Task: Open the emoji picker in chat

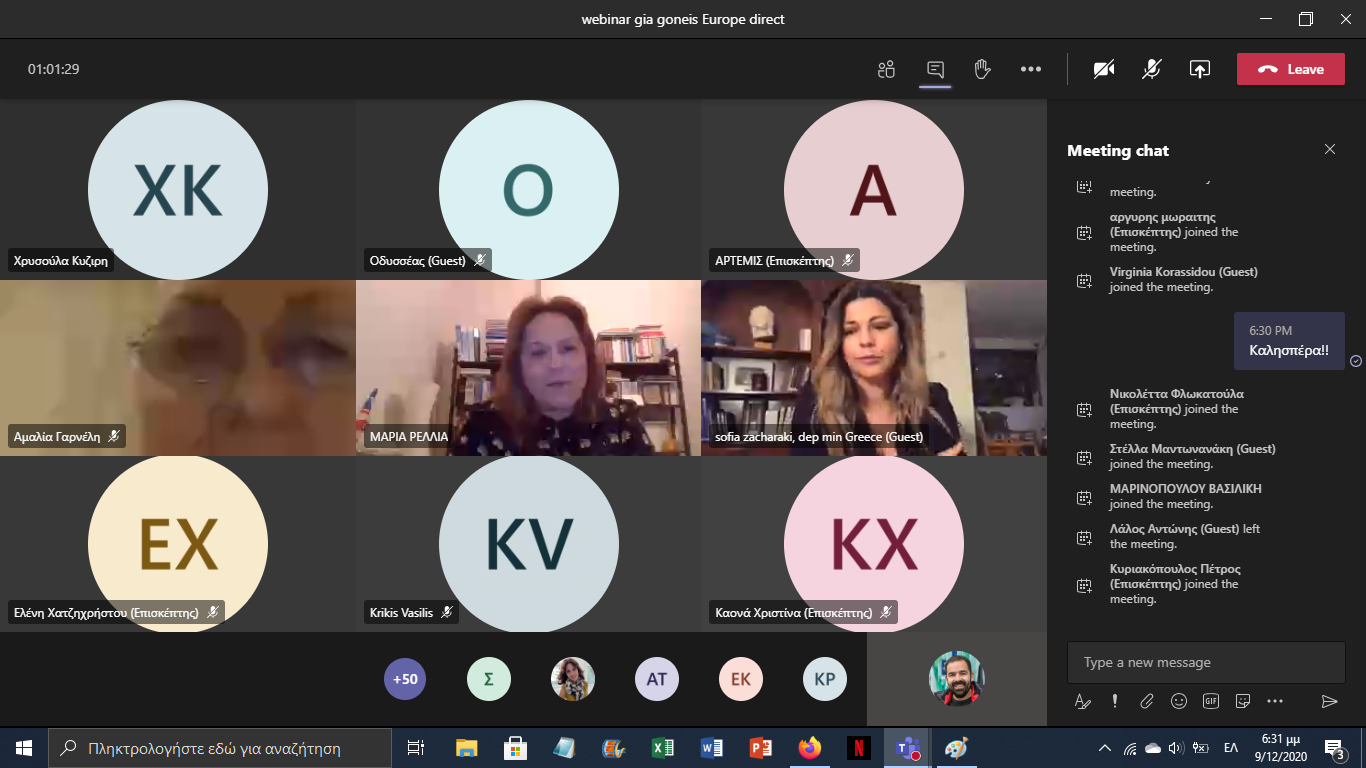Action: 1179,701
